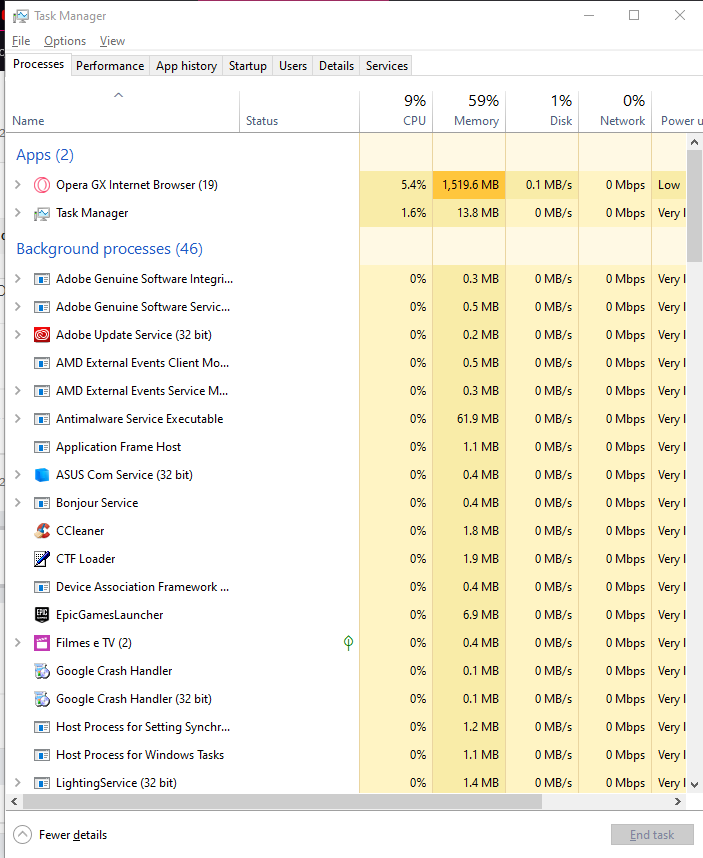Select the 5.4% CPU value
This screenshot has width=703, height=858.
[x=396, y=185]
